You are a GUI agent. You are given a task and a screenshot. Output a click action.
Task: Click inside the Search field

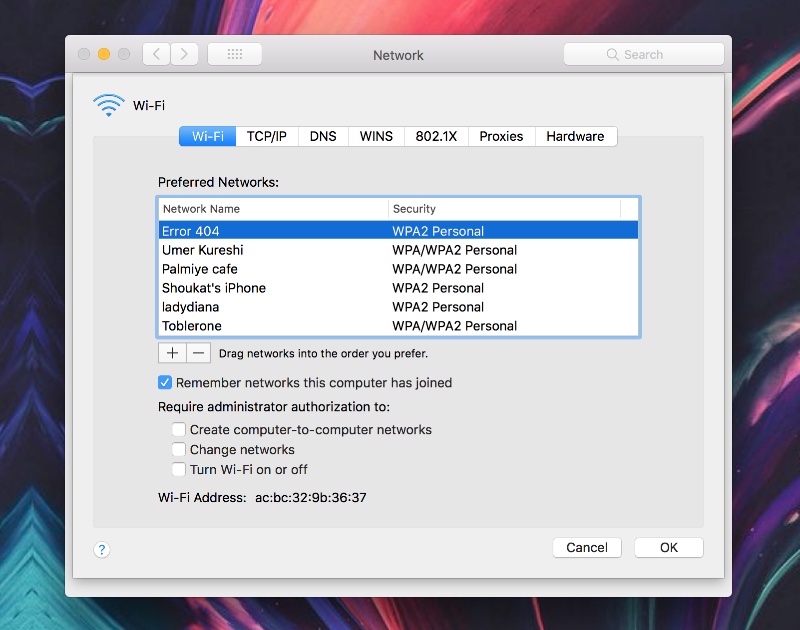(x=650, y=54)
